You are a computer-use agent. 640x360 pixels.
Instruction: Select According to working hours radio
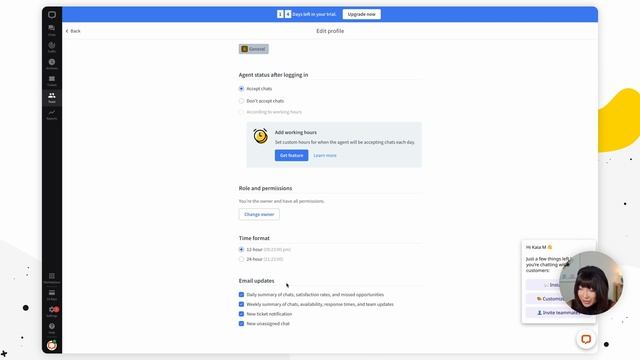pyautogui.click(x=241, y=112)
